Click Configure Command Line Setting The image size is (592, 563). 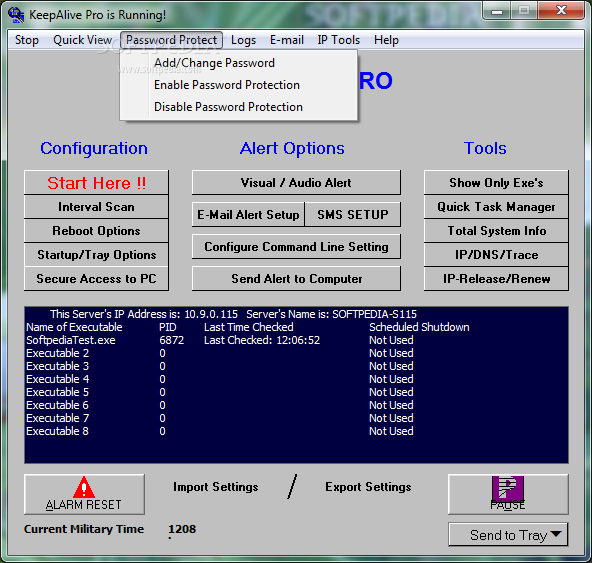coord(296,247)
